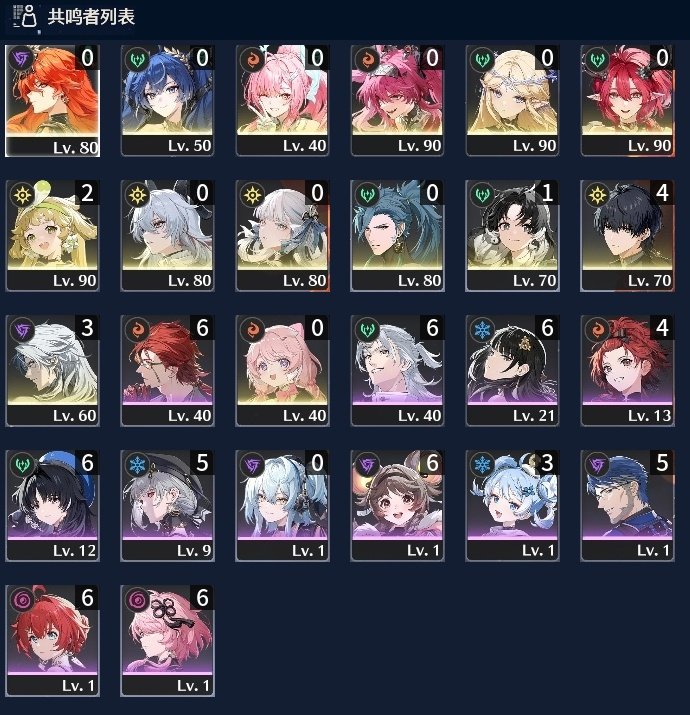Select the blue-haired Lv. 50 character
This screenshot has width=690, height=715.
click(x=167, y=101)
